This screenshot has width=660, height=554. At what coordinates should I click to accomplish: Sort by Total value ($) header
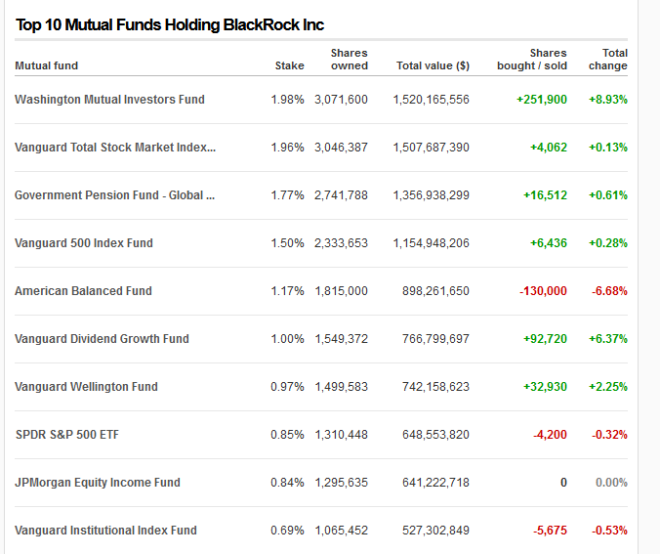(432, 66)
